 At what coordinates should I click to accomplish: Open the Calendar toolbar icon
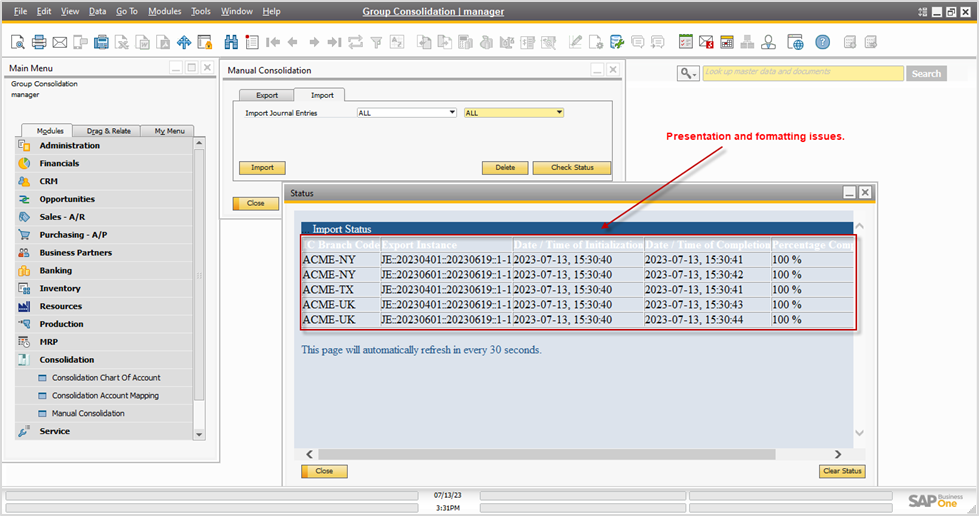click(x=727, y=42)
